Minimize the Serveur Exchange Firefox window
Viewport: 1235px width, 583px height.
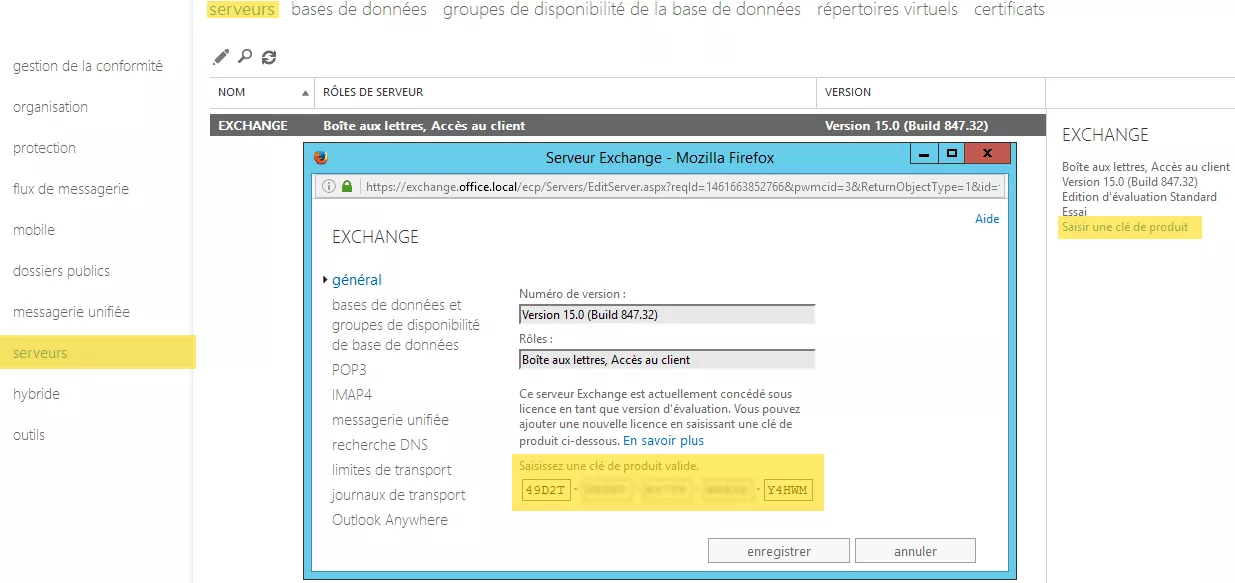pos(925,155)
